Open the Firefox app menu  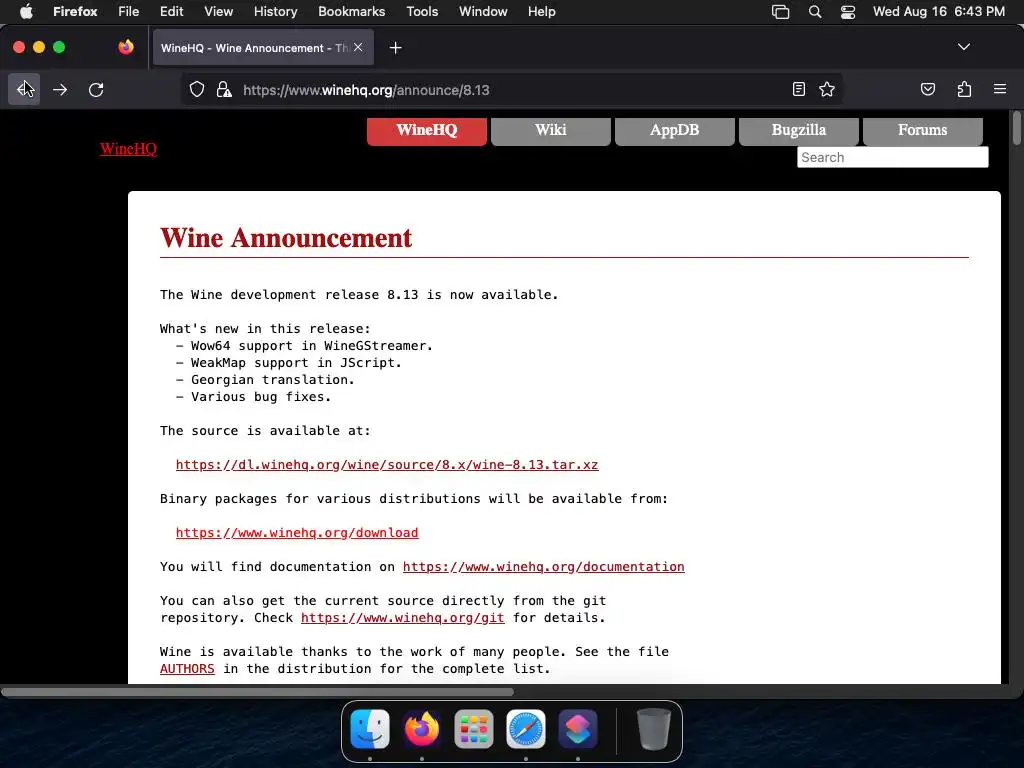point(75,11)
